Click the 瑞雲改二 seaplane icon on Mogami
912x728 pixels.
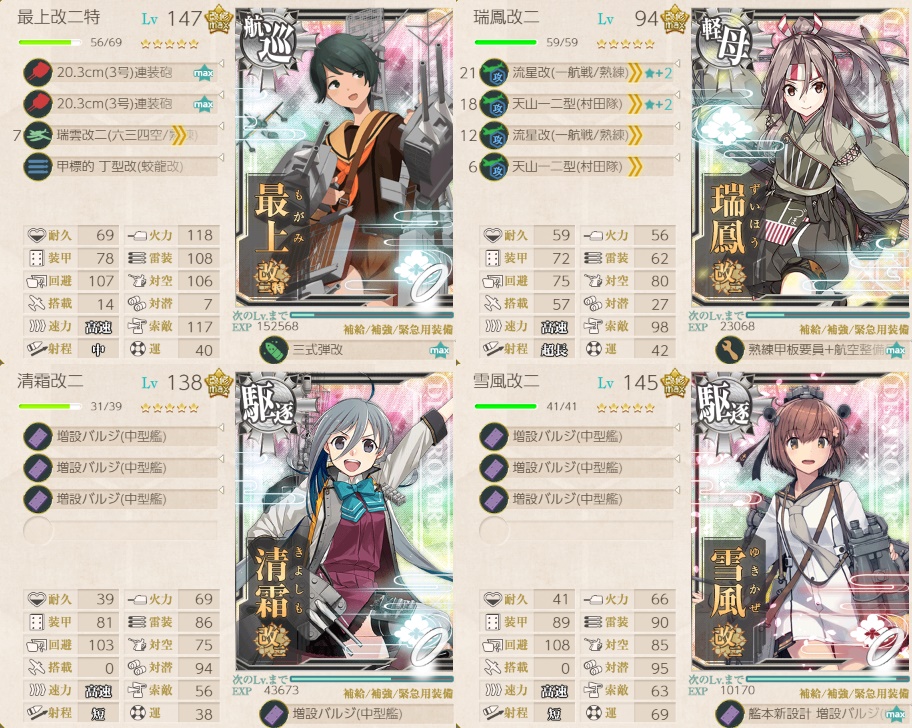tap(38, 135)
